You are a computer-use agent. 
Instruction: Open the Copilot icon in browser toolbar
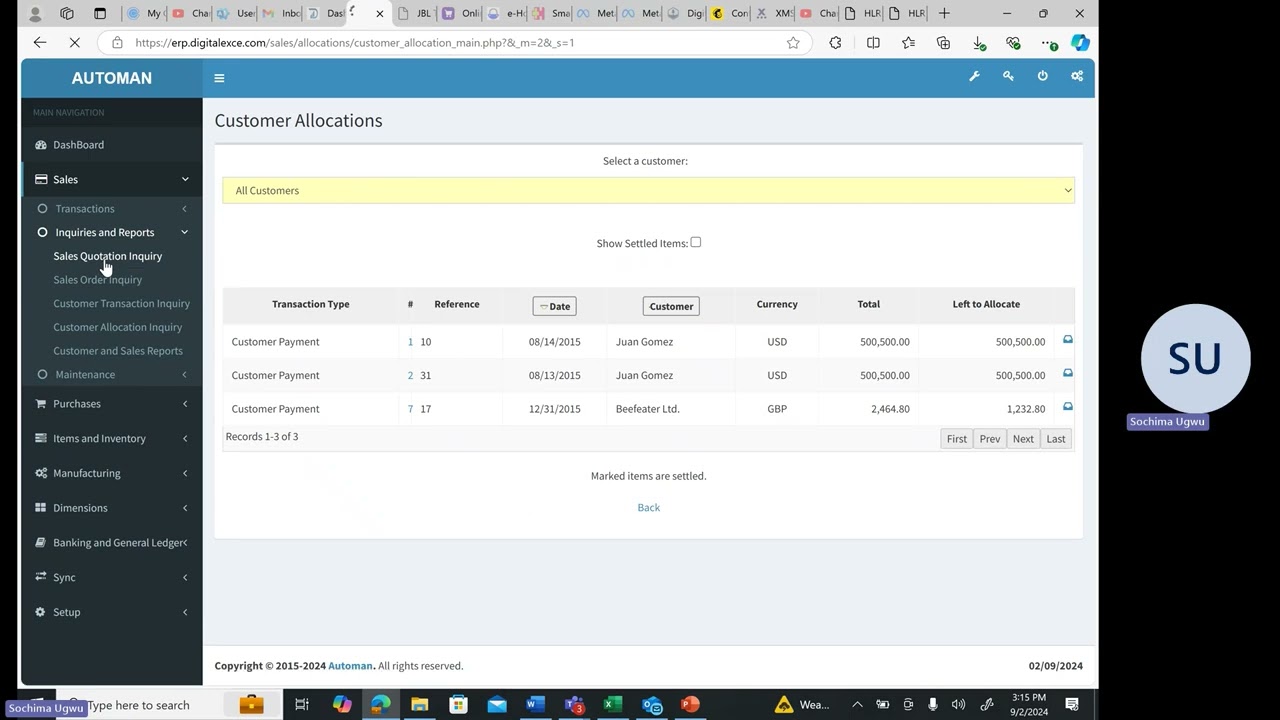point(1080,42)
